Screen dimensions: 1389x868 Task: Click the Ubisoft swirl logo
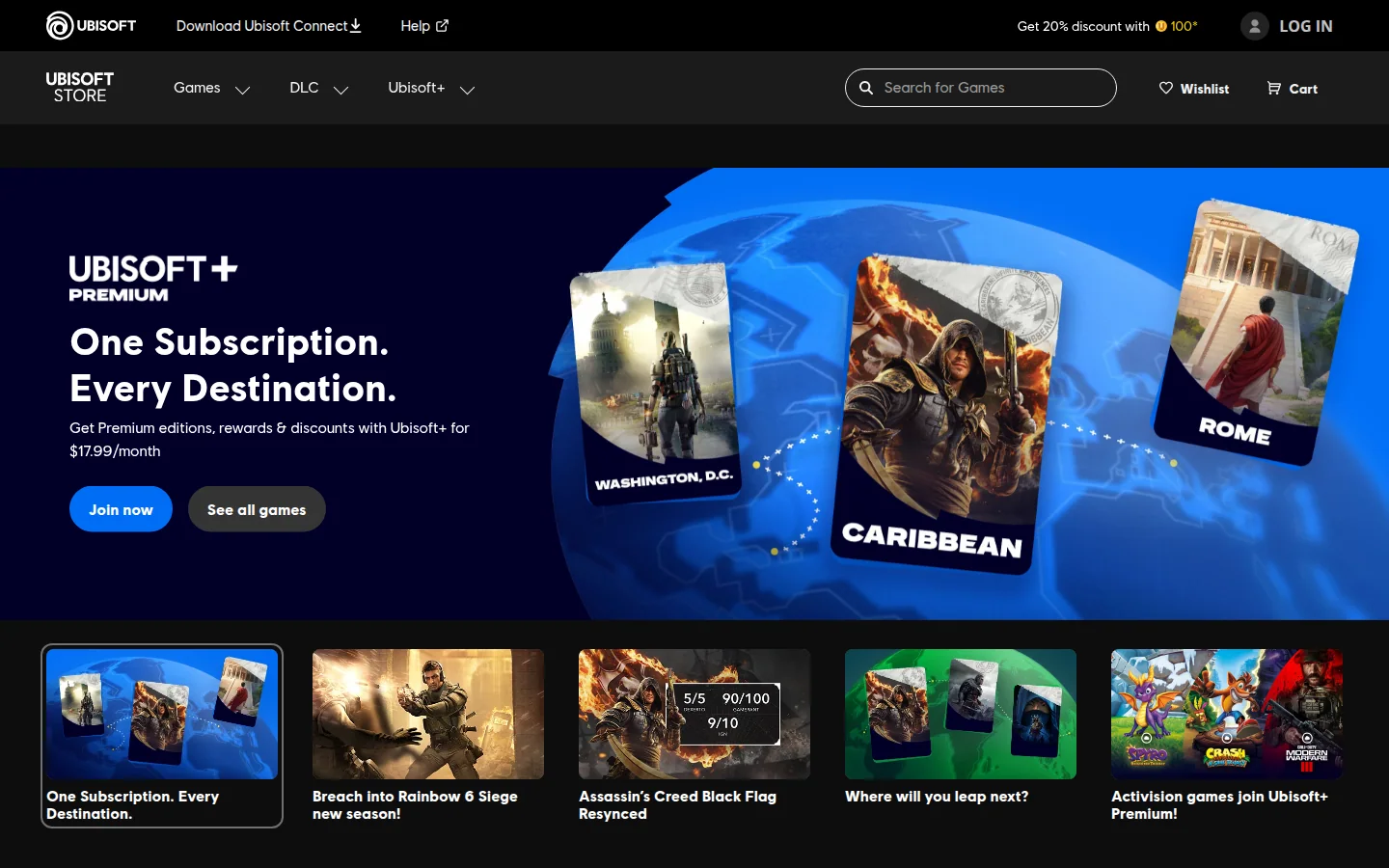tap(60, 25)
